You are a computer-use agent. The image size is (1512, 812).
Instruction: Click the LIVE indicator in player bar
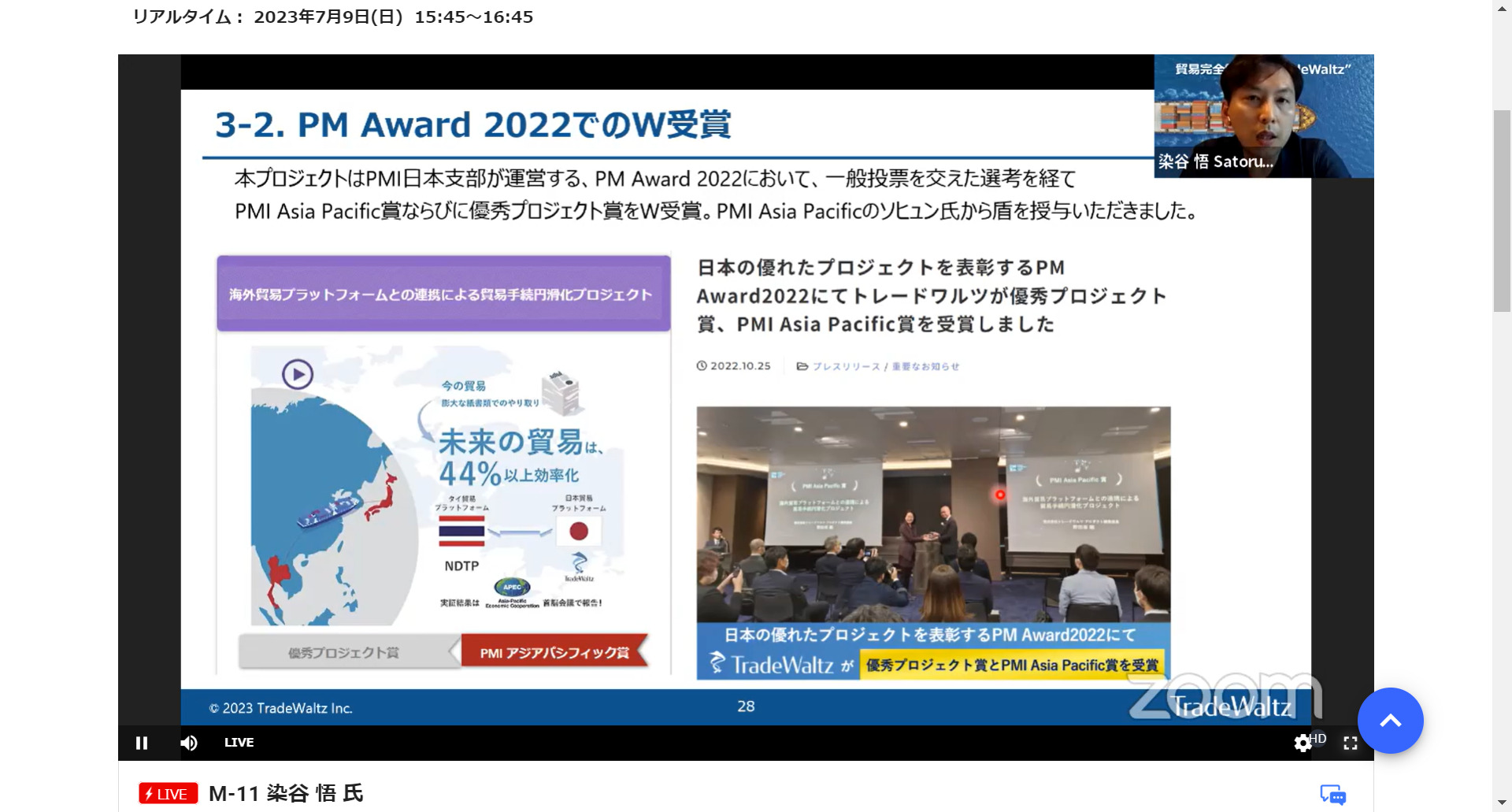point(239,742)
